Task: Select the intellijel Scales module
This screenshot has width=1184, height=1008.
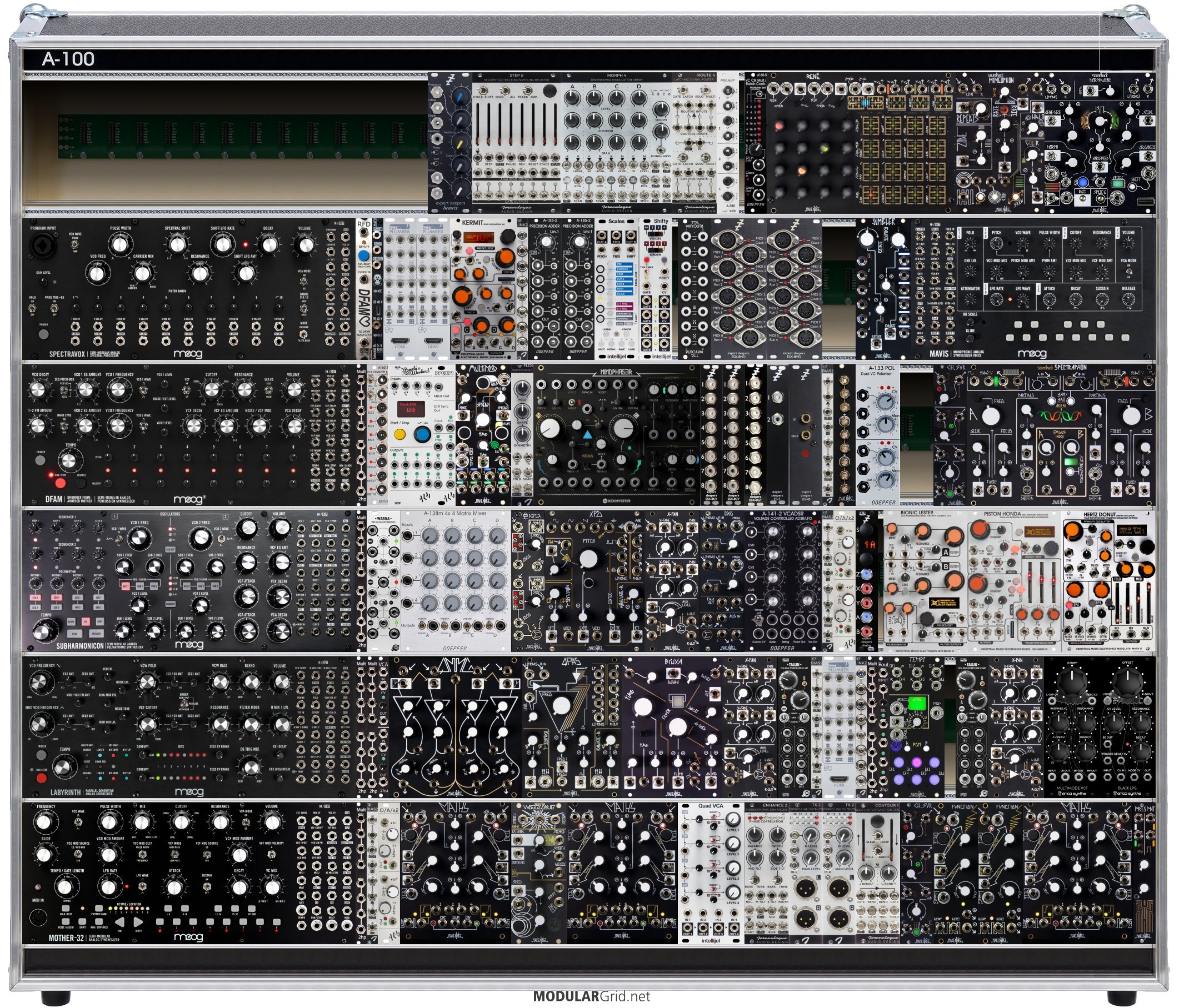Action: click(x=617, y=288)
